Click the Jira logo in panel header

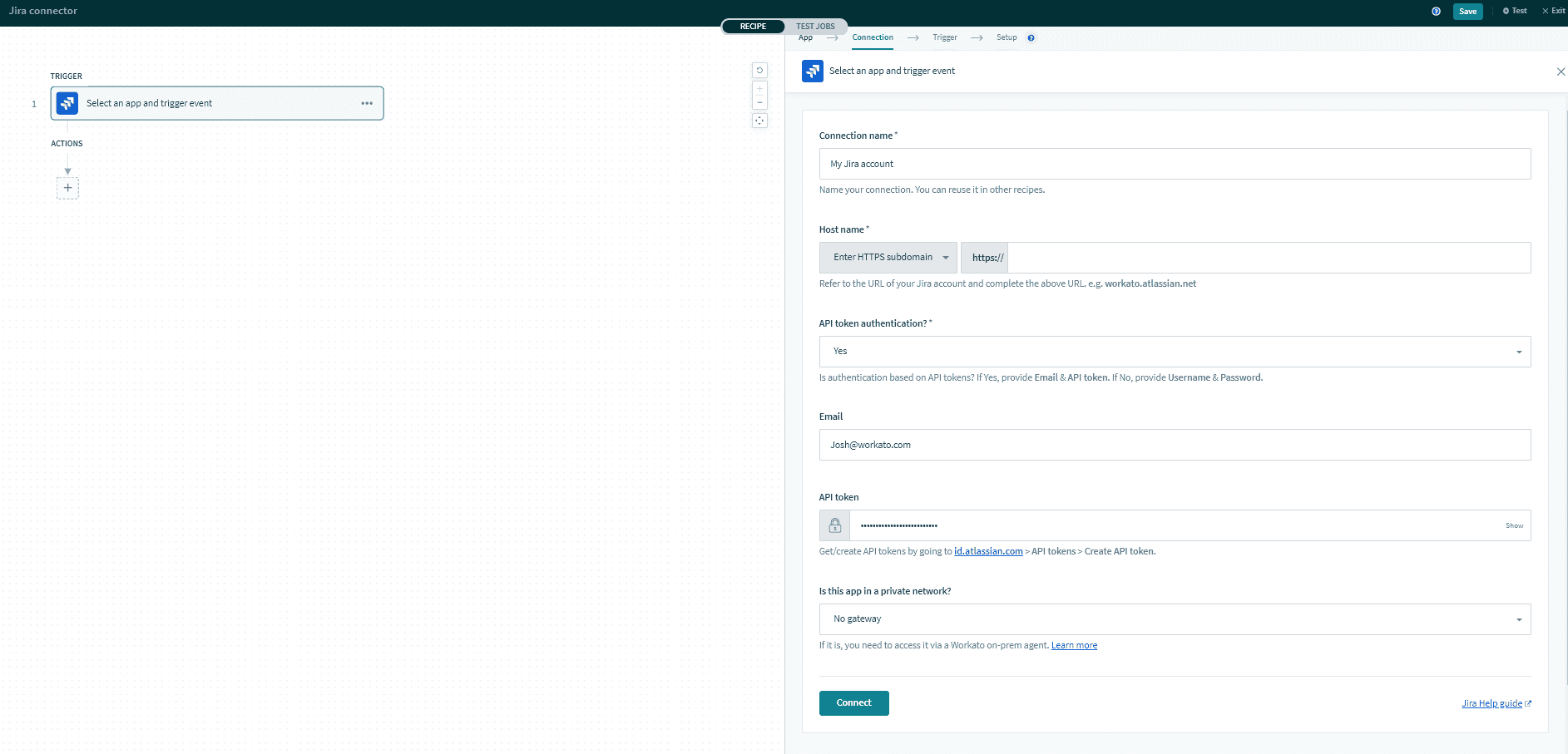click(813, 71)
